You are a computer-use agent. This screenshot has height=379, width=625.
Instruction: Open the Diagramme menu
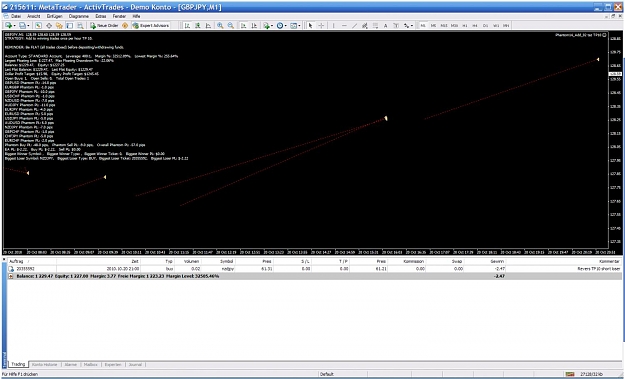[79, 16]
